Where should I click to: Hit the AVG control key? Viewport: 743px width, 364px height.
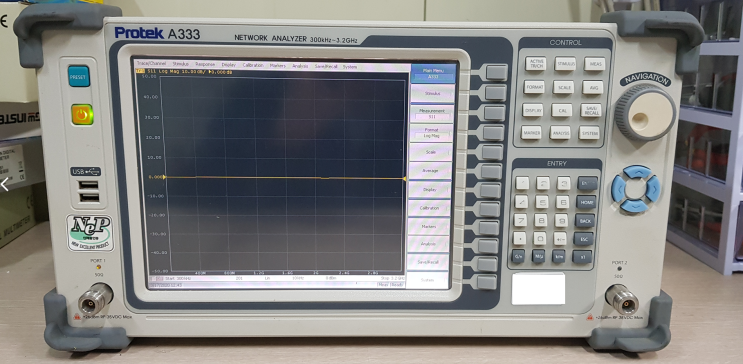pyautogui.click(x=592, y=87)
